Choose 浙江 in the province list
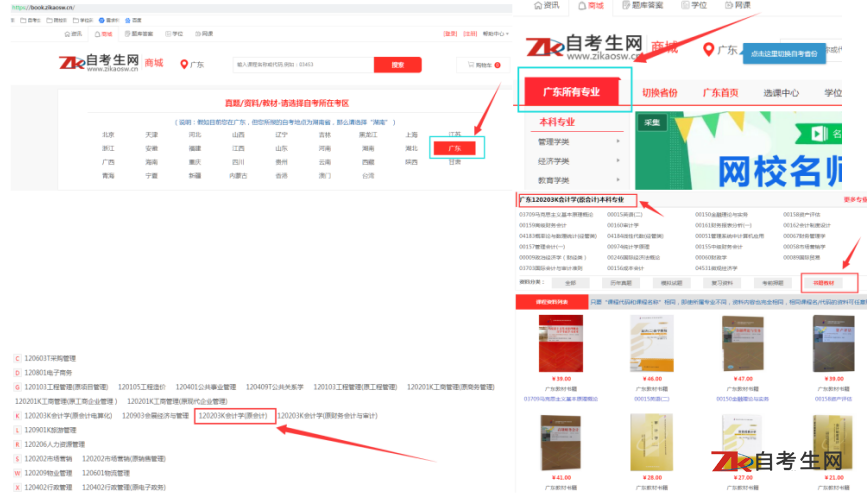The width and height of the screenshot is (867, 500). click(108, 149)
